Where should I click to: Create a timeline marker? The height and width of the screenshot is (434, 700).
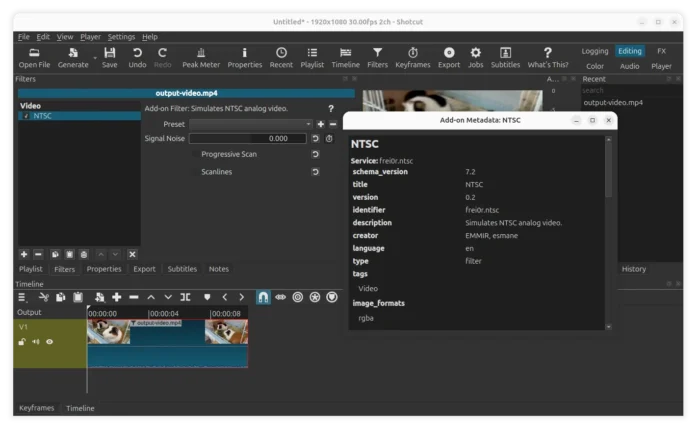click(207, 297)
